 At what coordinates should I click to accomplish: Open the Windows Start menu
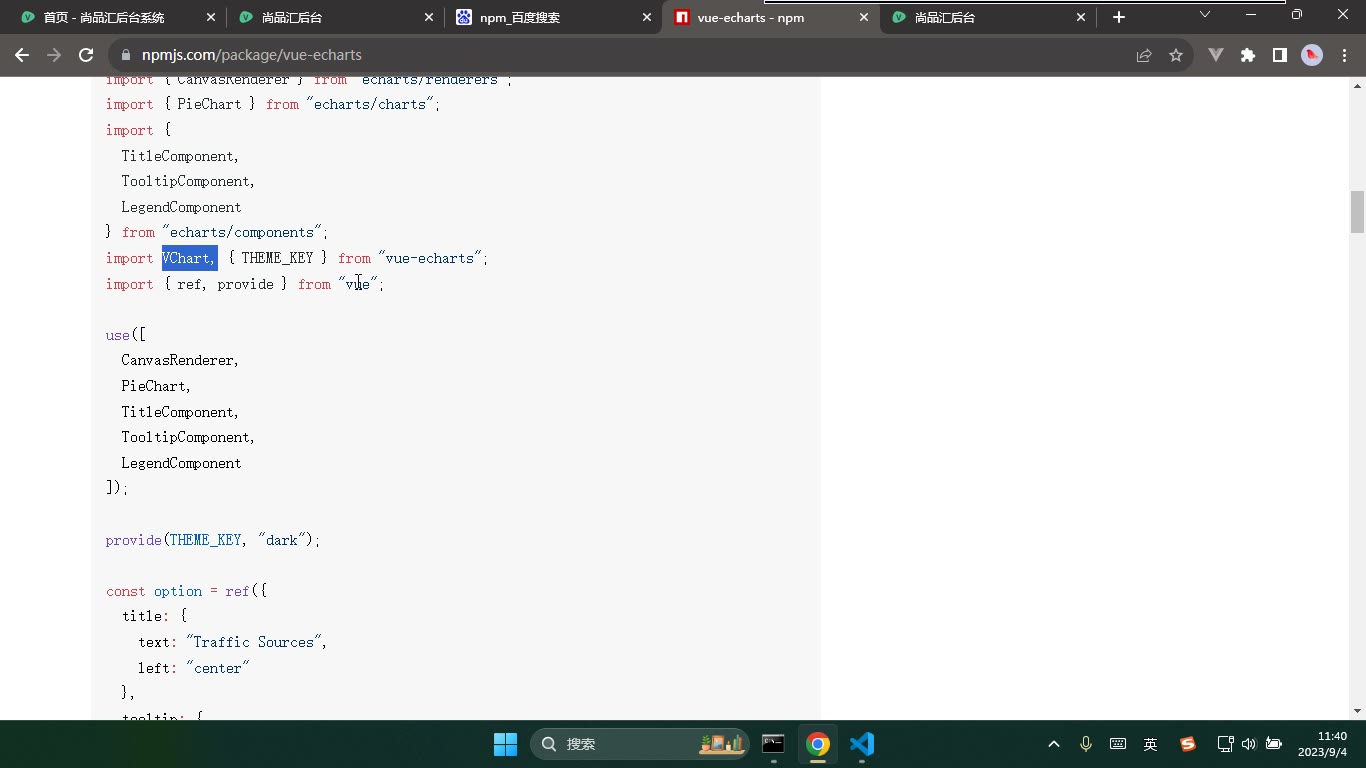click(505, 744)
